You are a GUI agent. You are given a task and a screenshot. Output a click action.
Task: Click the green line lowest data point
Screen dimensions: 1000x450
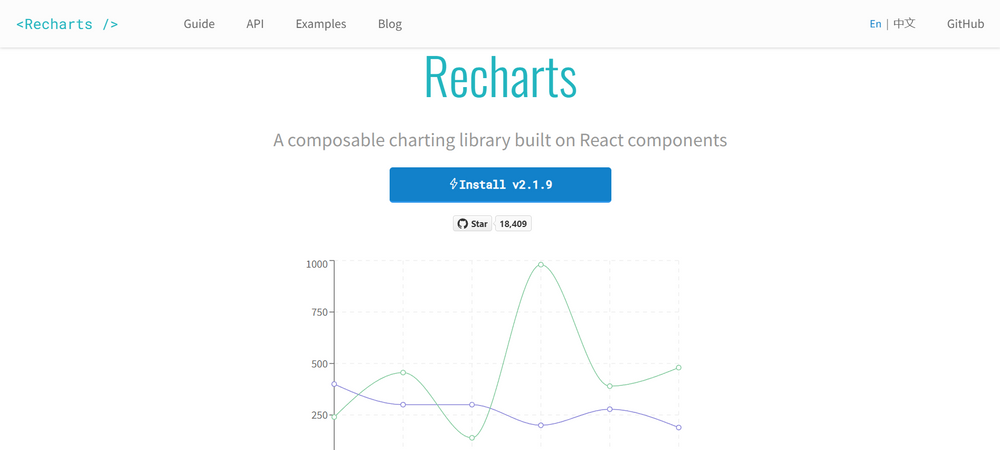coord(472,438)
